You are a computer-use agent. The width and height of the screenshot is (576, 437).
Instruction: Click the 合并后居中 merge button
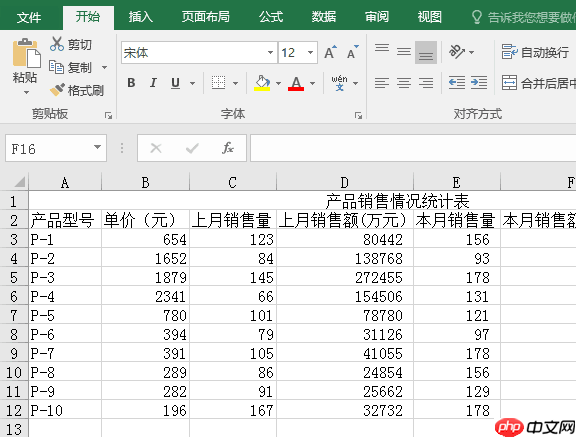tap(539, 83)
